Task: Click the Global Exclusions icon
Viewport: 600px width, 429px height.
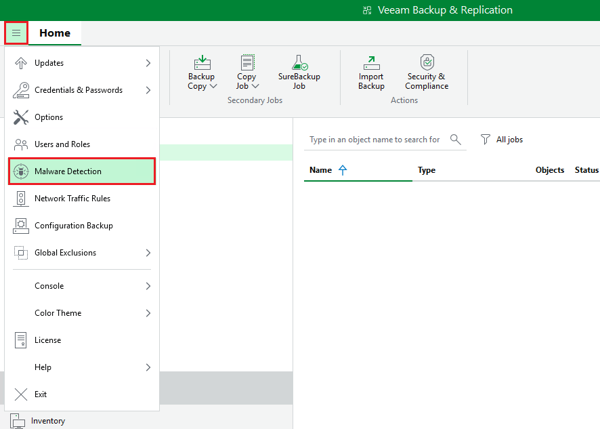Action: click(x=21, y=253)
